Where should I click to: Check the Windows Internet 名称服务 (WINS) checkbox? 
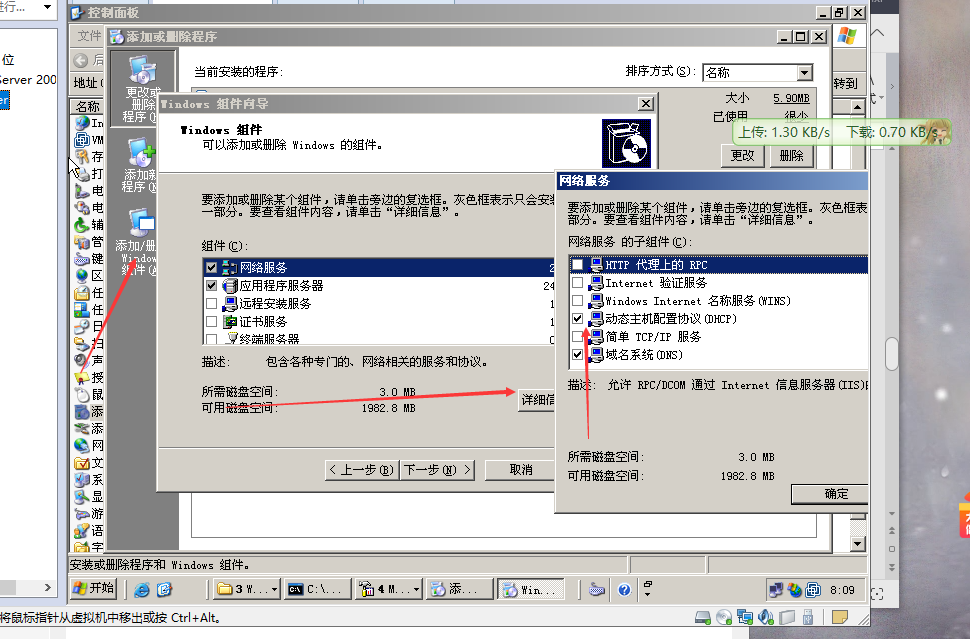577,301
